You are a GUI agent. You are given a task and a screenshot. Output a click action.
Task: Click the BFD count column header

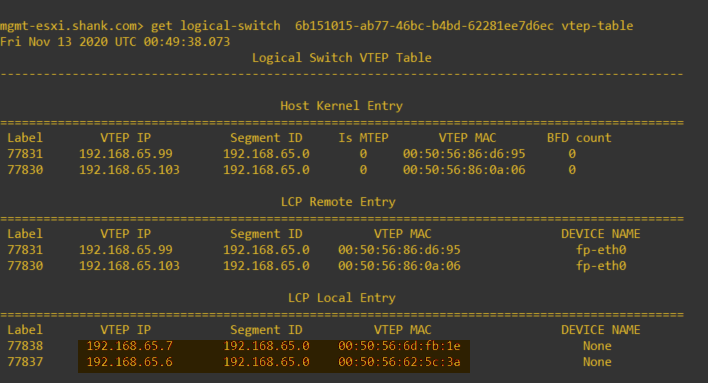pos(579,138)
